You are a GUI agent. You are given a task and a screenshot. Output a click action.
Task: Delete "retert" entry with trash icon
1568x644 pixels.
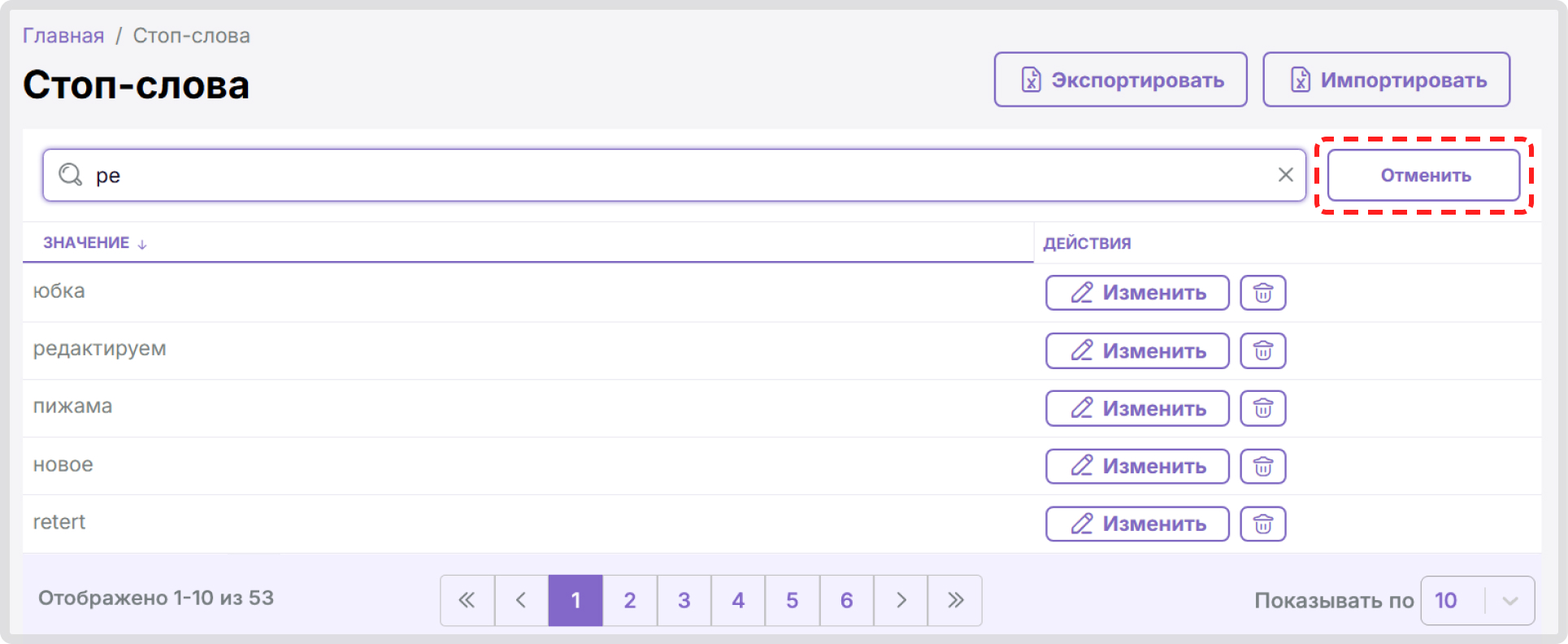(1262, 524)
